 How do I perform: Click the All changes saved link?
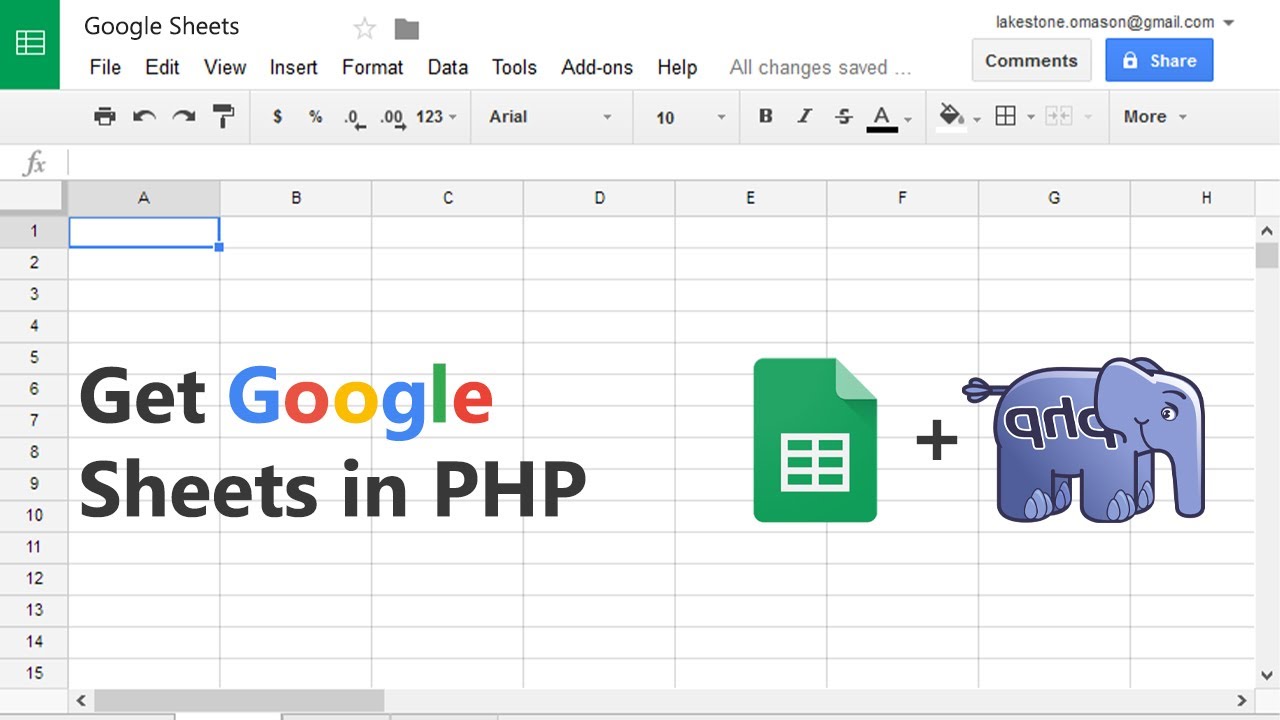(820, 67)
